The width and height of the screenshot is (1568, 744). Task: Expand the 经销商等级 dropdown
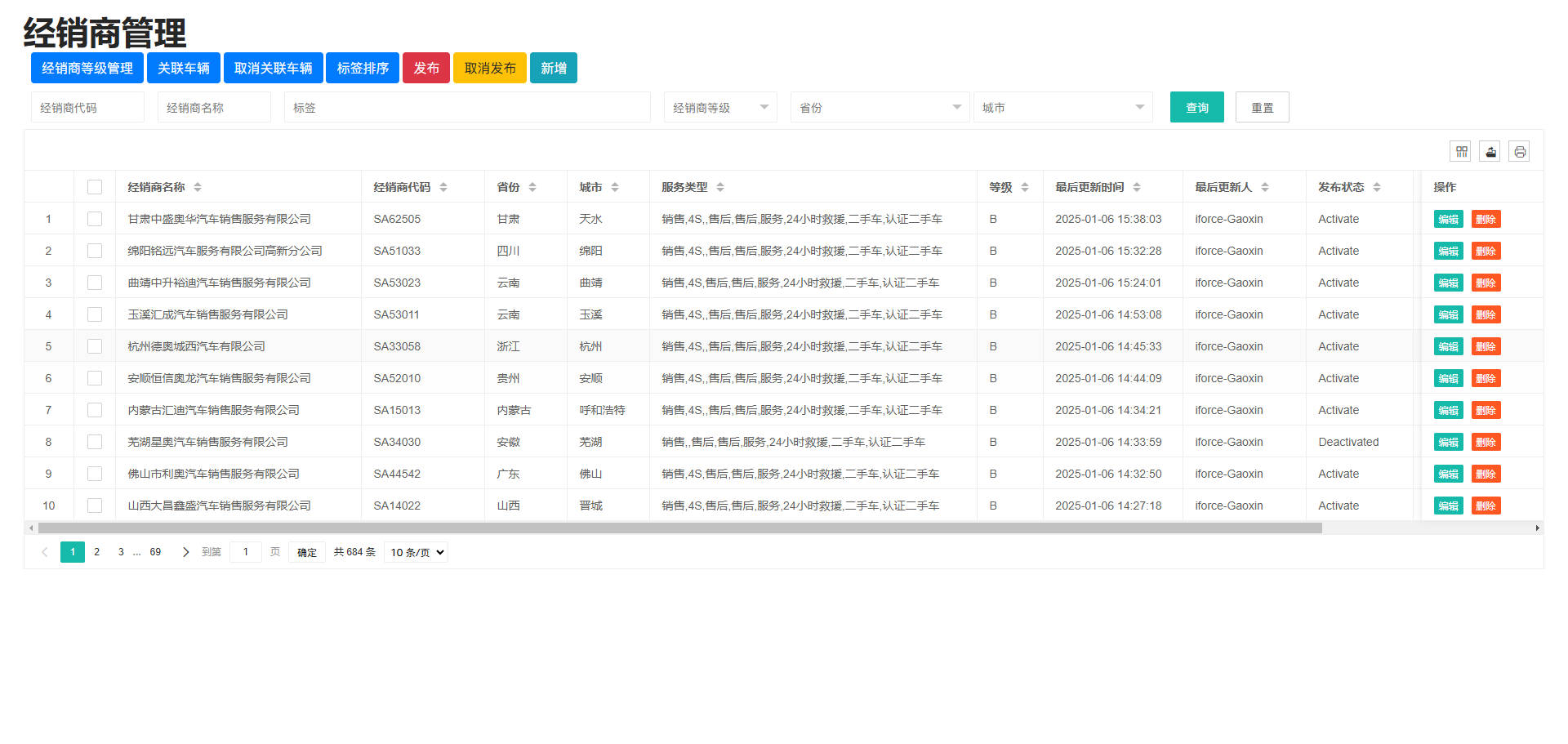pyautogui.click(x=719, y=108)
